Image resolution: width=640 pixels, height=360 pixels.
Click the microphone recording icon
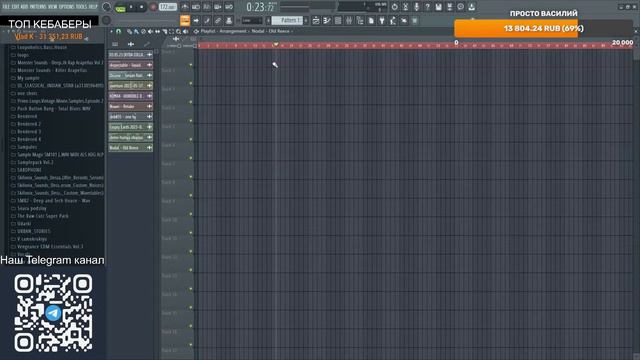[x=416, y=7]
